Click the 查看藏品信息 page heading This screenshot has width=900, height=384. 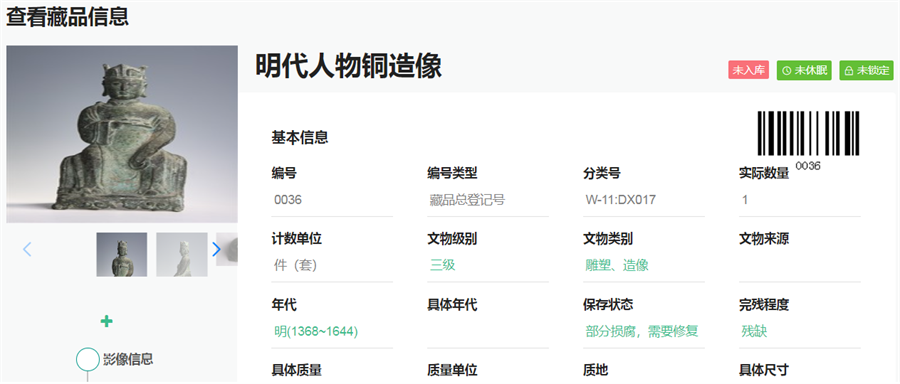[x=67, y=17]
